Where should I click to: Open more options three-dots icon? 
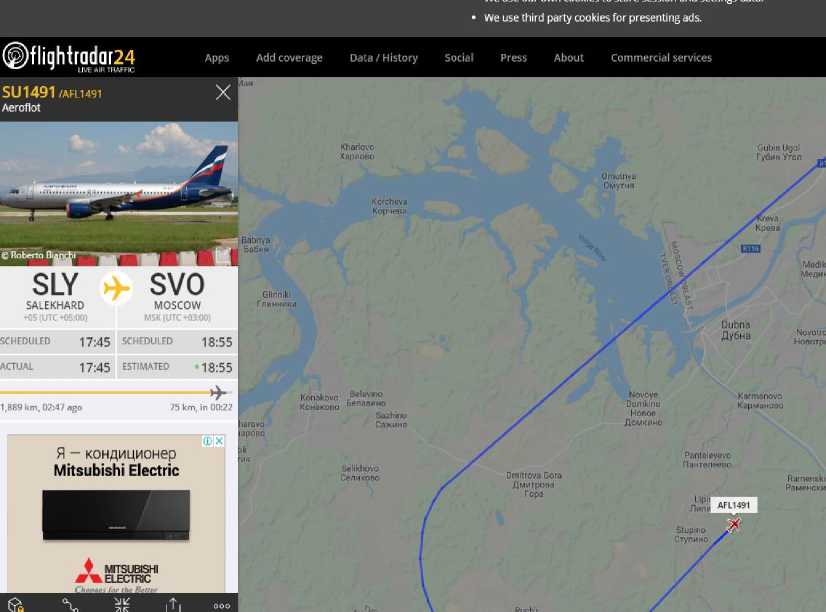[222, 606]
